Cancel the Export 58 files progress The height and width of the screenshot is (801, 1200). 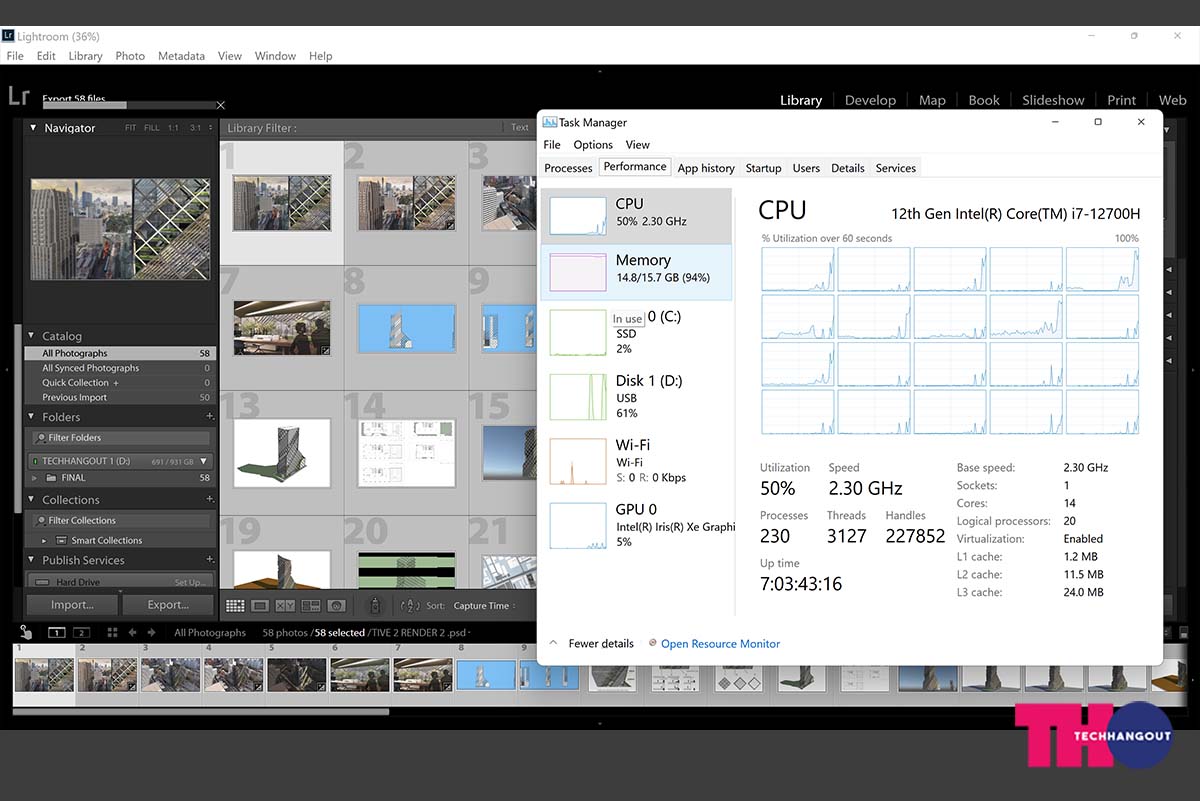click(x=221, y=105)
